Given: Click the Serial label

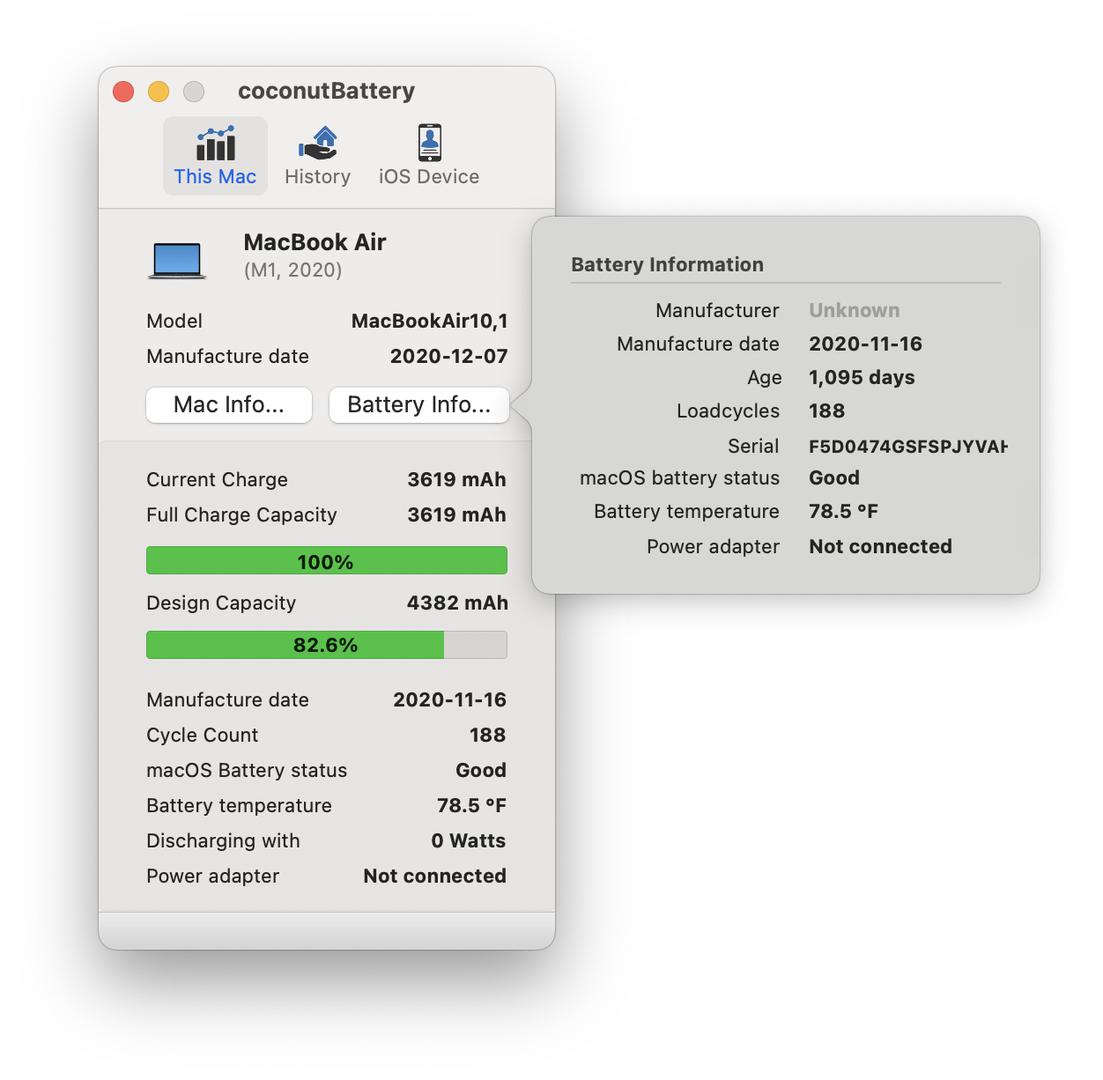Looking at the screenshot, I should click(x=753, y=447).
